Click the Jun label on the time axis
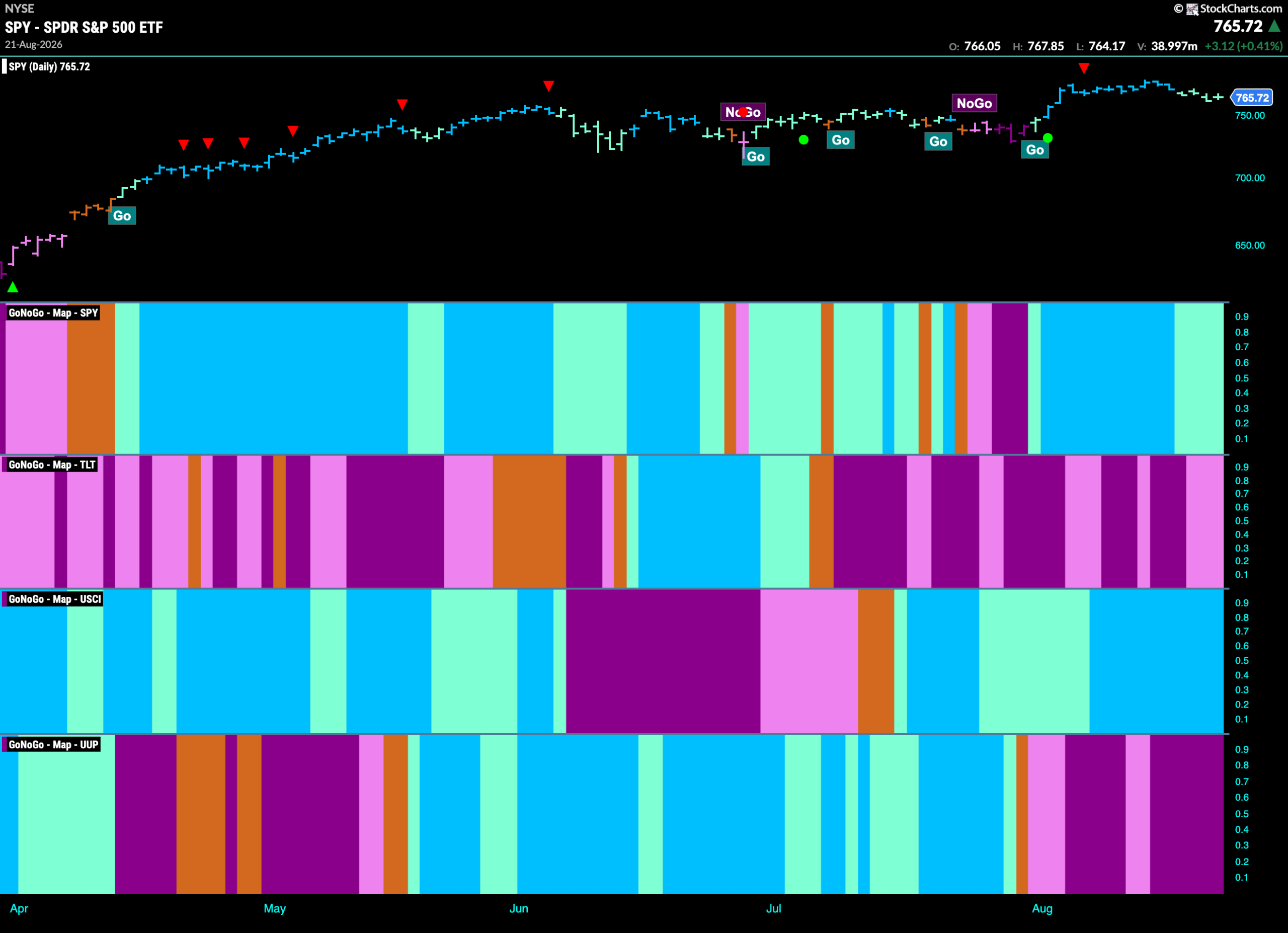The height and width of the screenshot is (933, 1288). pos(519,908)
